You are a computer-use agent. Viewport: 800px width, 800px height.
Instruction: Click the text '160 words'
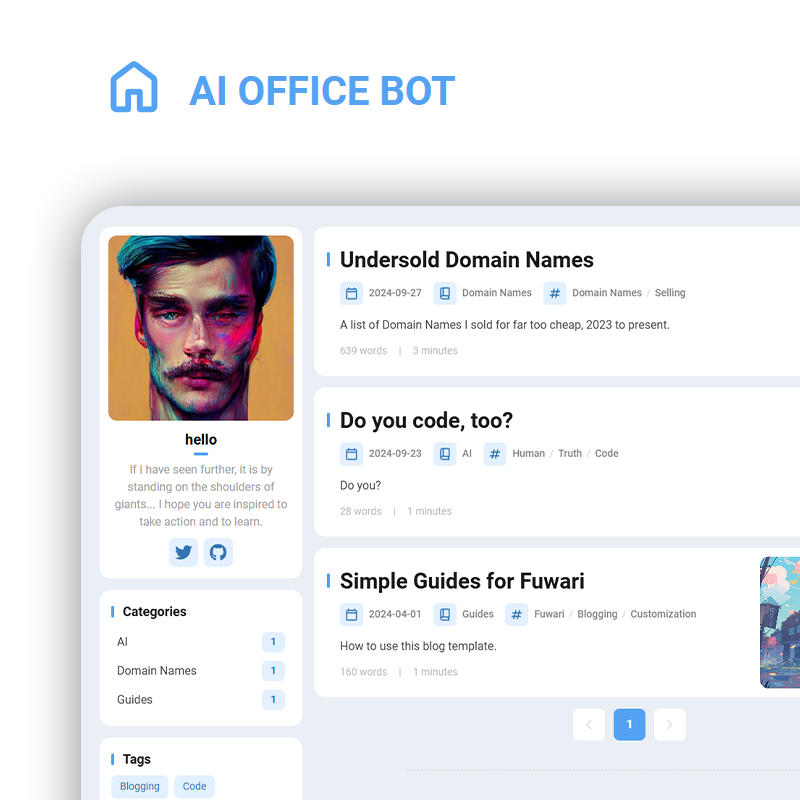(x=364, y=672)
